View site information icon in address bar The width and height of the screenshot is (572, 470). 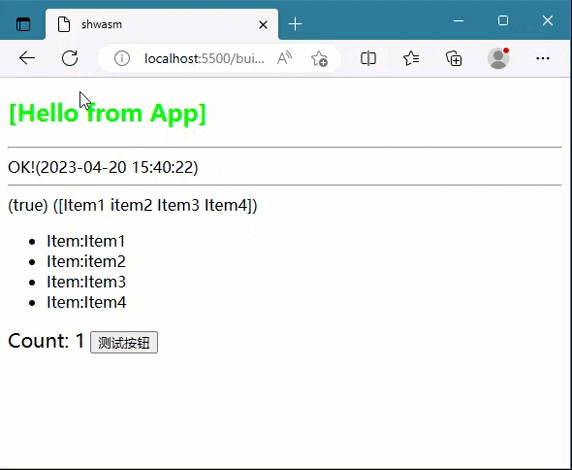[x=122, y=58]
